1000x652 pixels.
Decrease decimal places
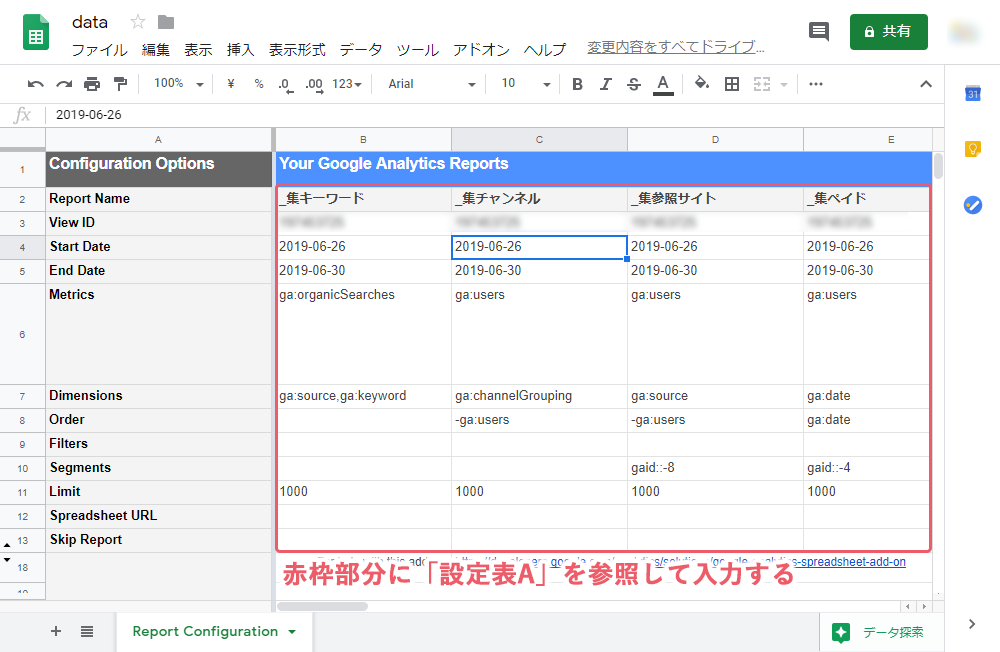[x=285, y=84]
